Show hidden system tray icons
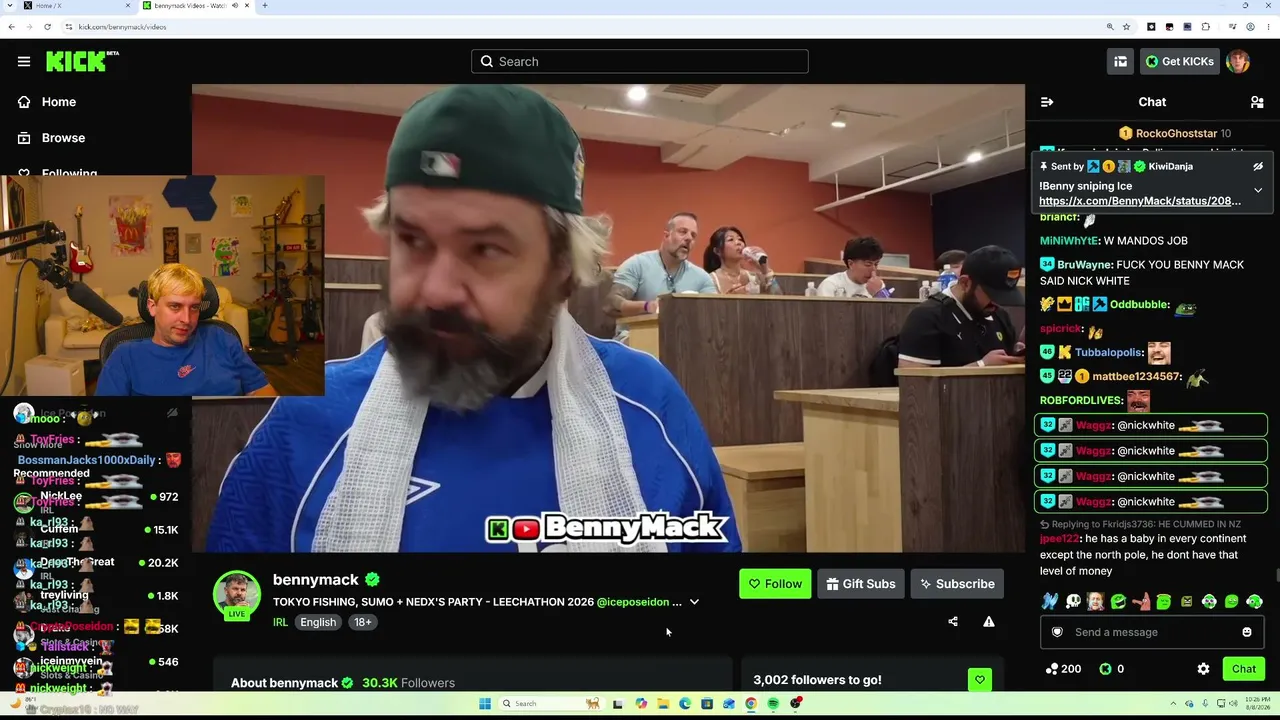Image resolution: width=1280 pixels, height=720 pixels. pyautogui.click(x=1174, y=704)
